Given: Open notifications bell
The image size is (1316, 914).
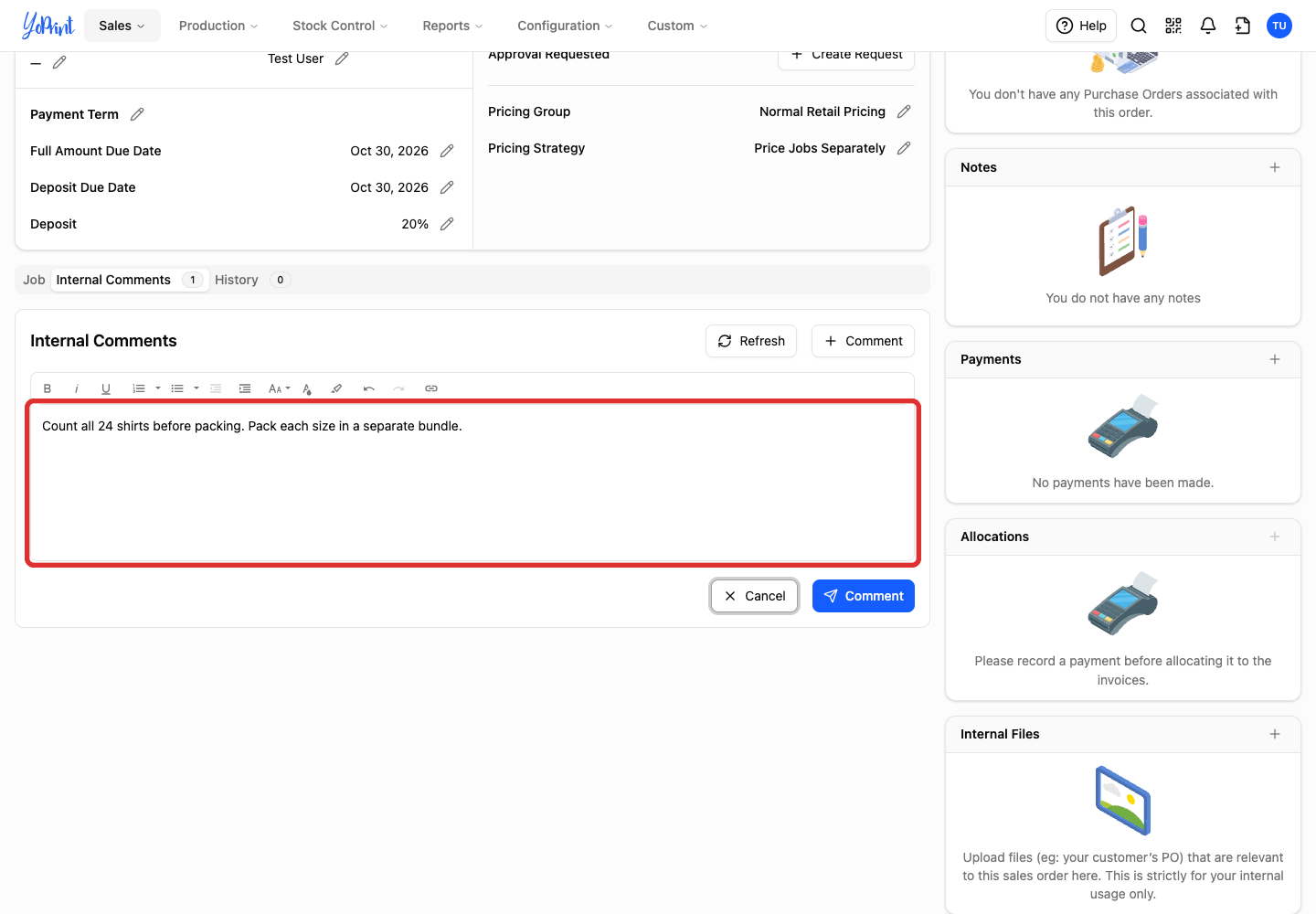Looking at the screenshot, I should [x=1208, y=26].
